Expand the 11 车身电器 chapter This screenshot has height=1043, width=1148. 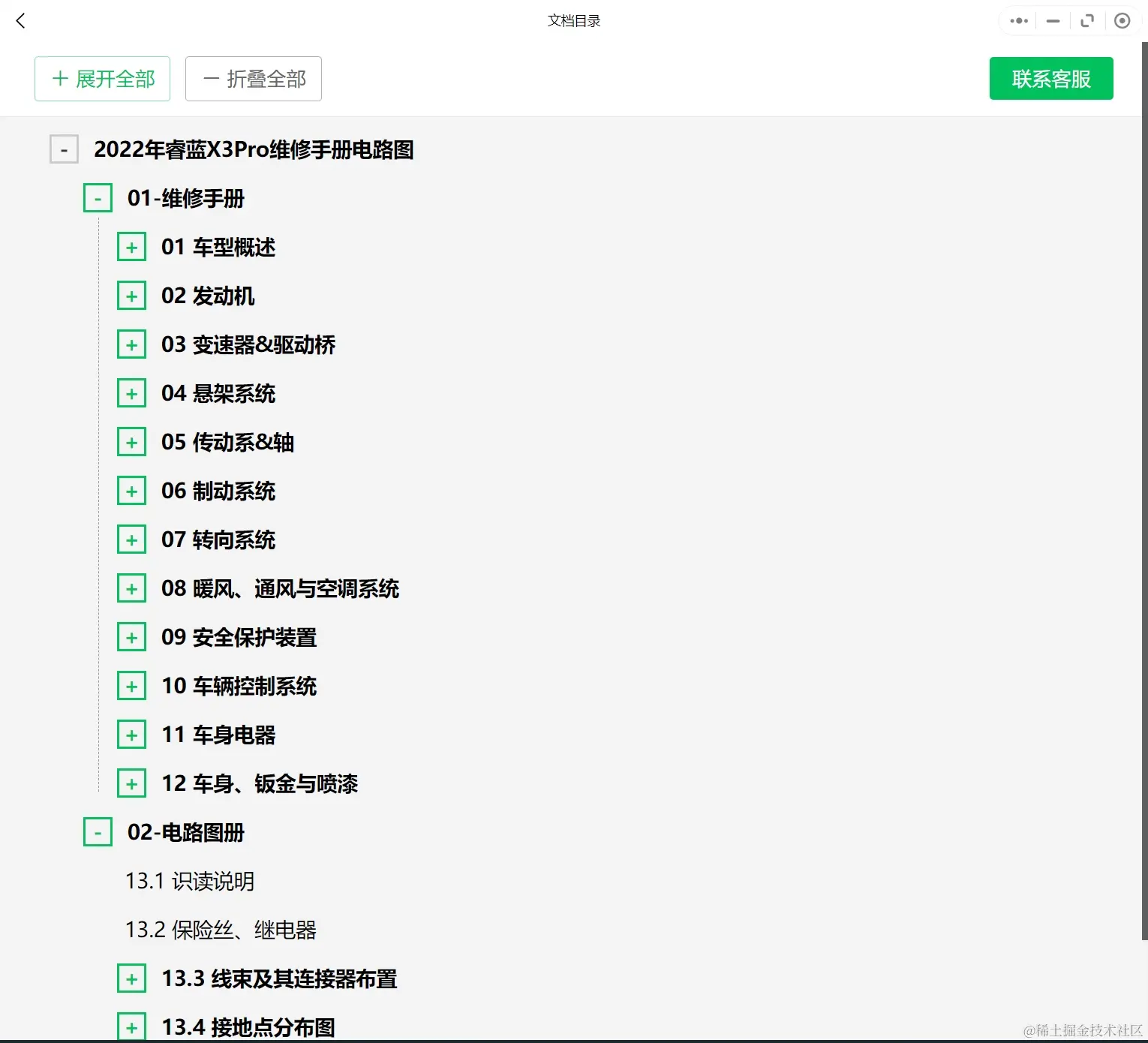(132, 734)
